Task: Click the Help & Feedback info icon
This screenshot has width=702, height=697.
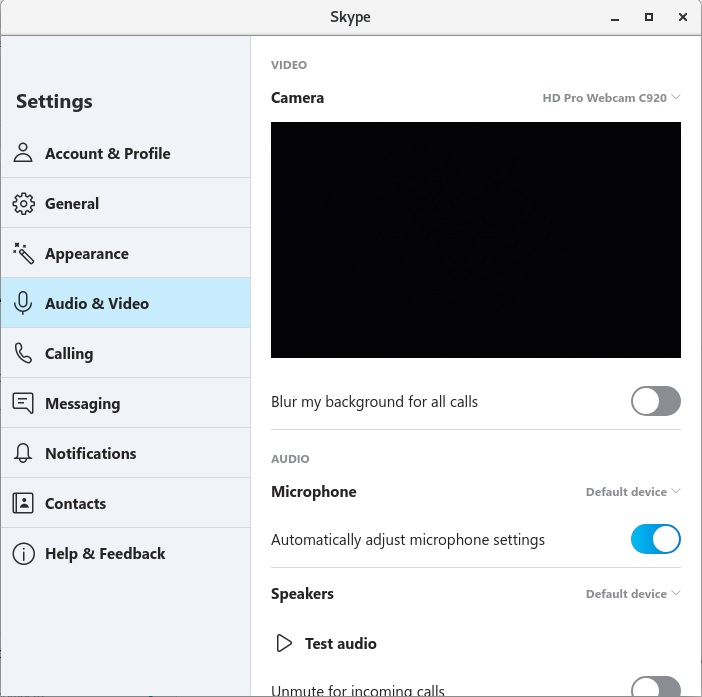Action: [23, 554]
